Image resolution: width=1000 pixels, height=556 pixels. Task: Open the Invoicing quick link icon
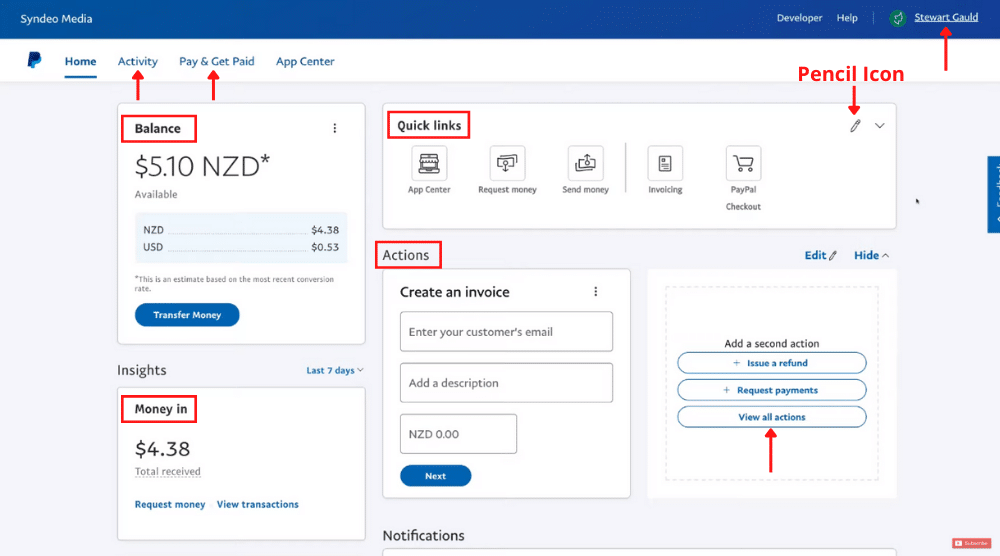click(x=665, y=163)
